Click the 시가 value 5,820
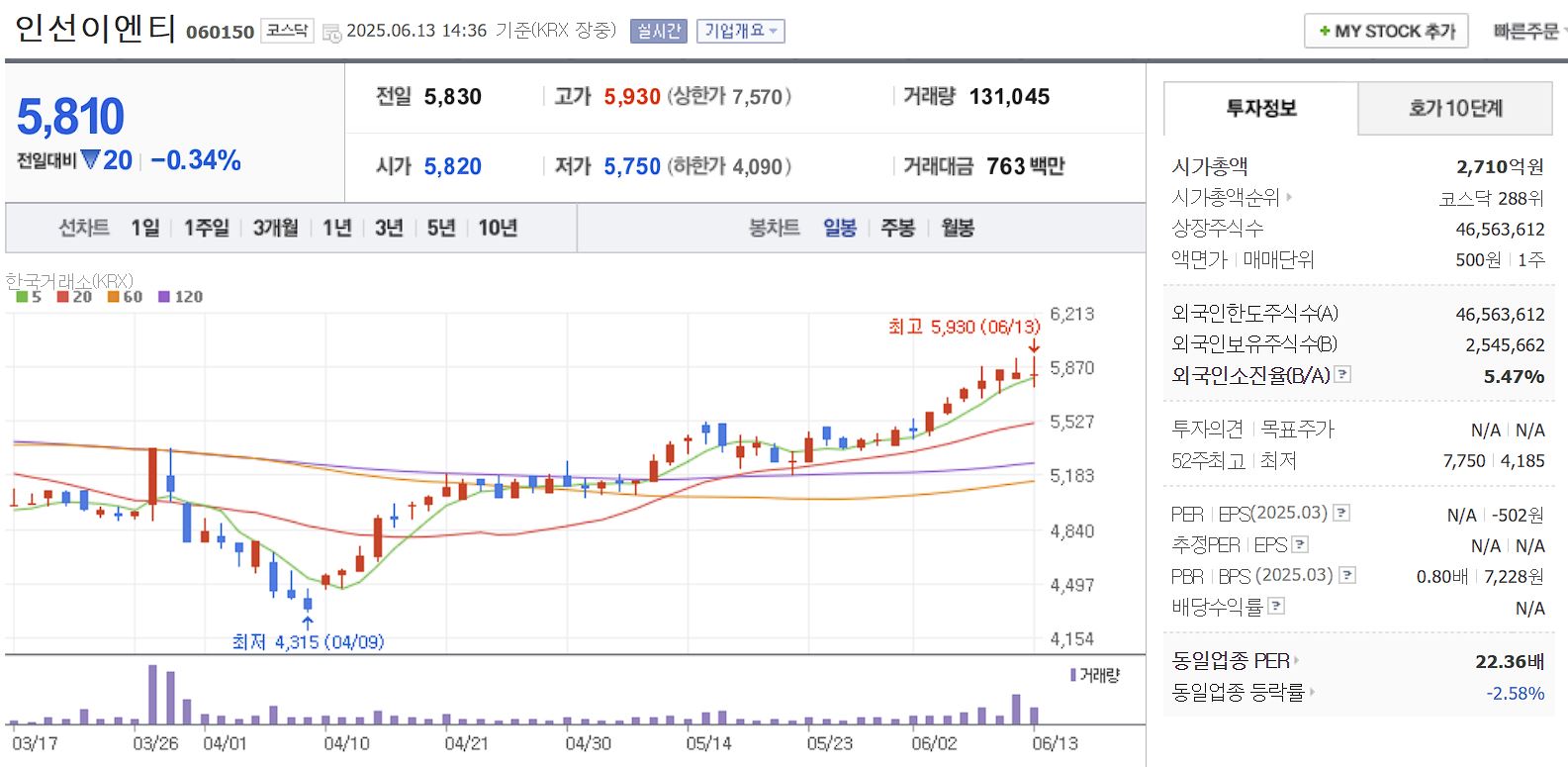Image resolution: width=1568 pixels, height=767 pixels. point(452,166)
